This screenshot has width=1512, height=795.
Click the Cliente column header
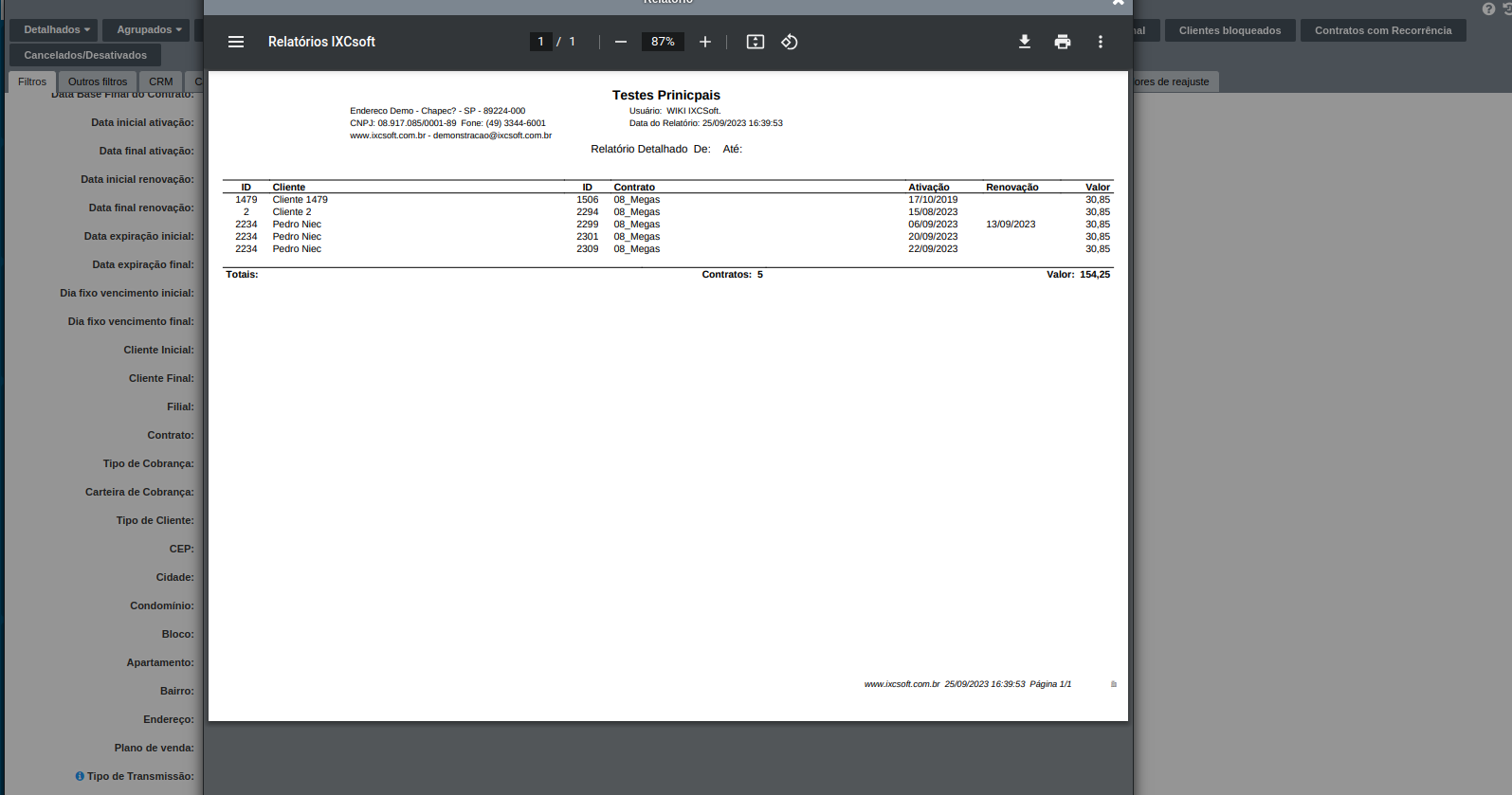(289, 188)
